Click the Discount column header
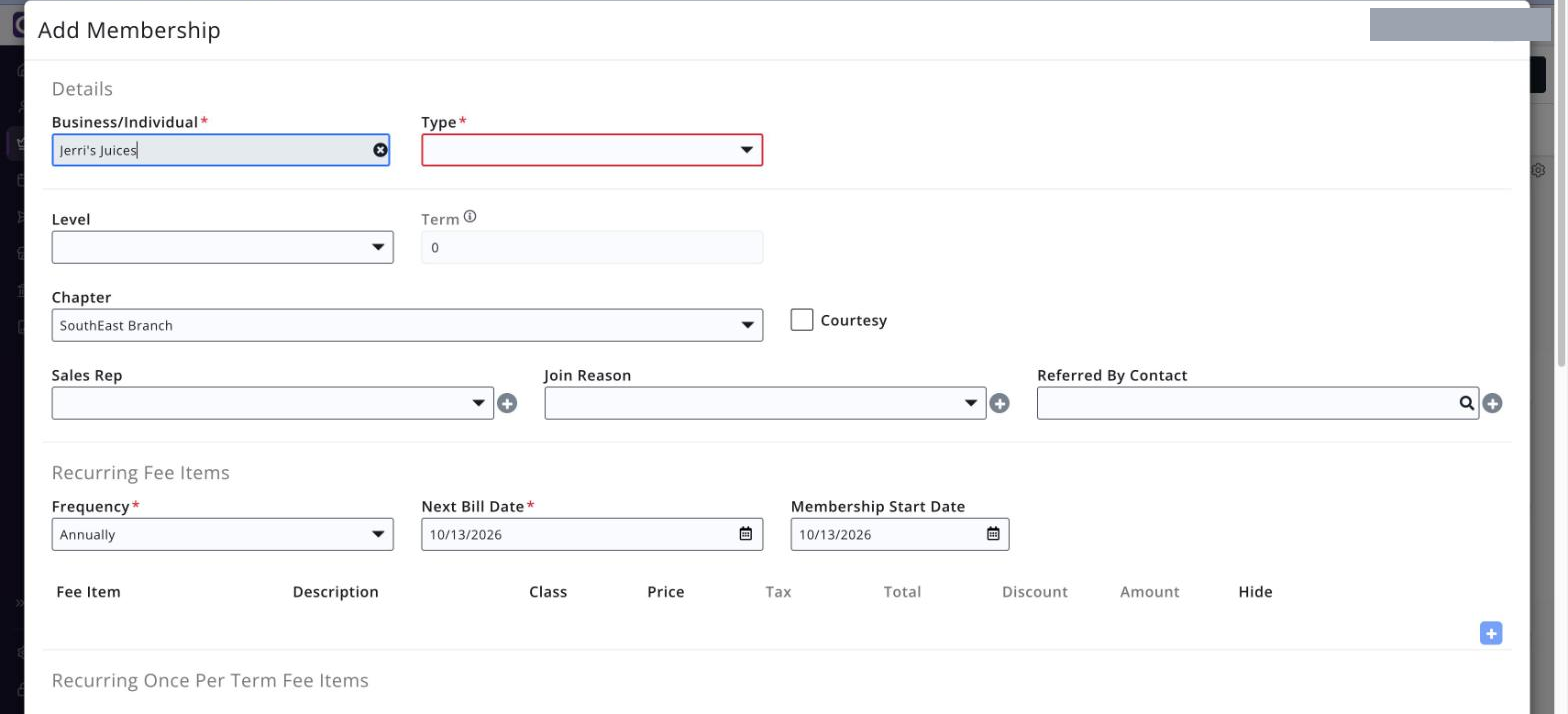This screenshot has width=1568, height=714. tap(1035, 592)
